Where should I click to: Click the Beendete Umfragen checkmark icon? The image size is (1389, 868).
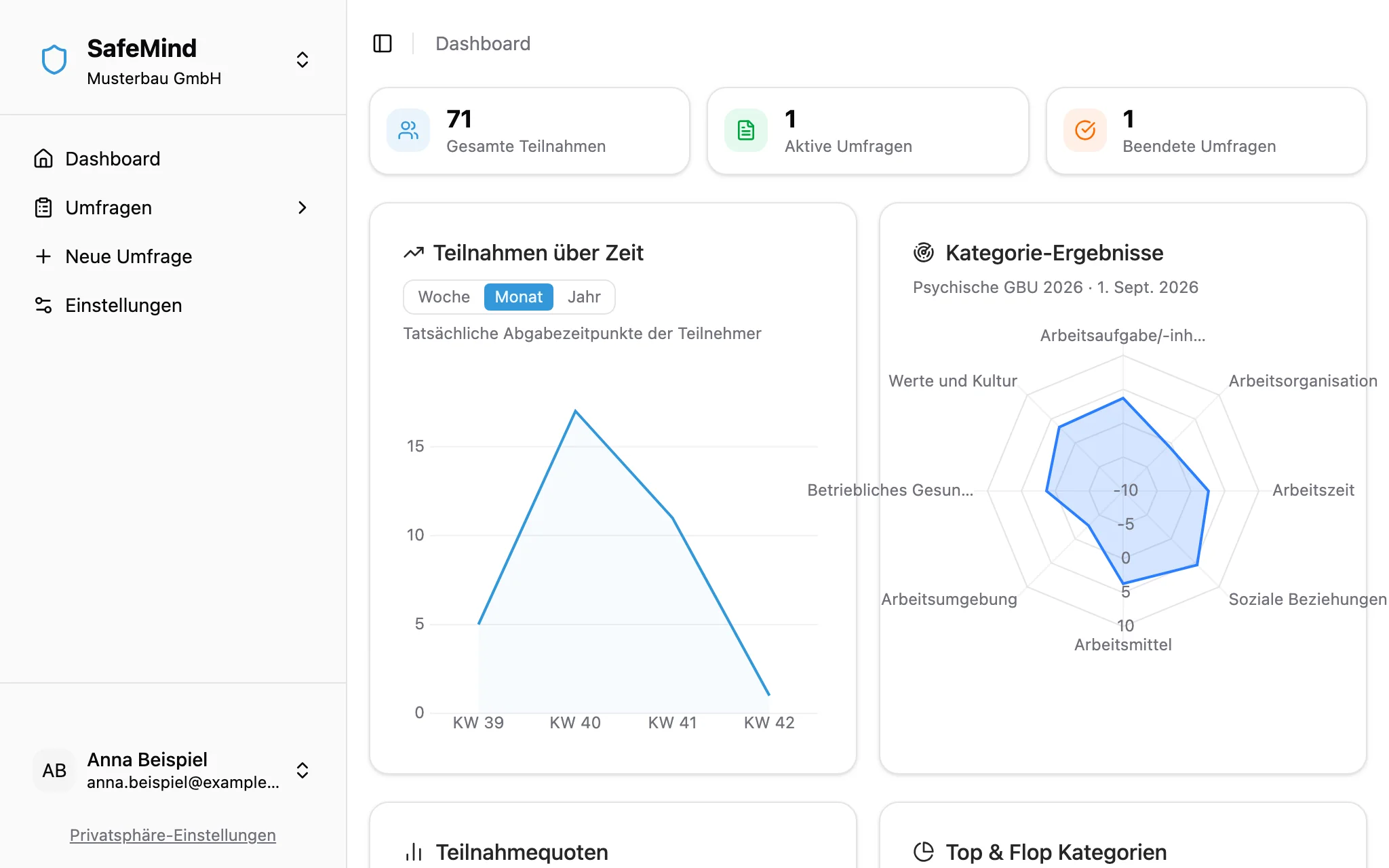(x=1085, y=130)
